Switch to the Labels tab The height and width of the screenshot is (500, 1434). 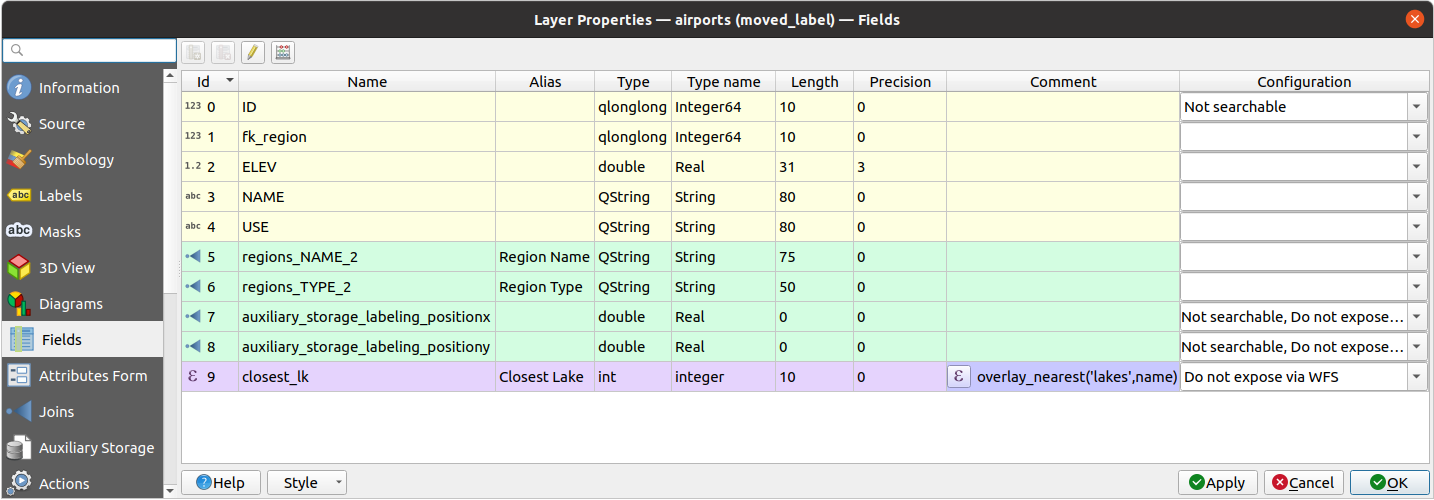click(x=60, y=196)
